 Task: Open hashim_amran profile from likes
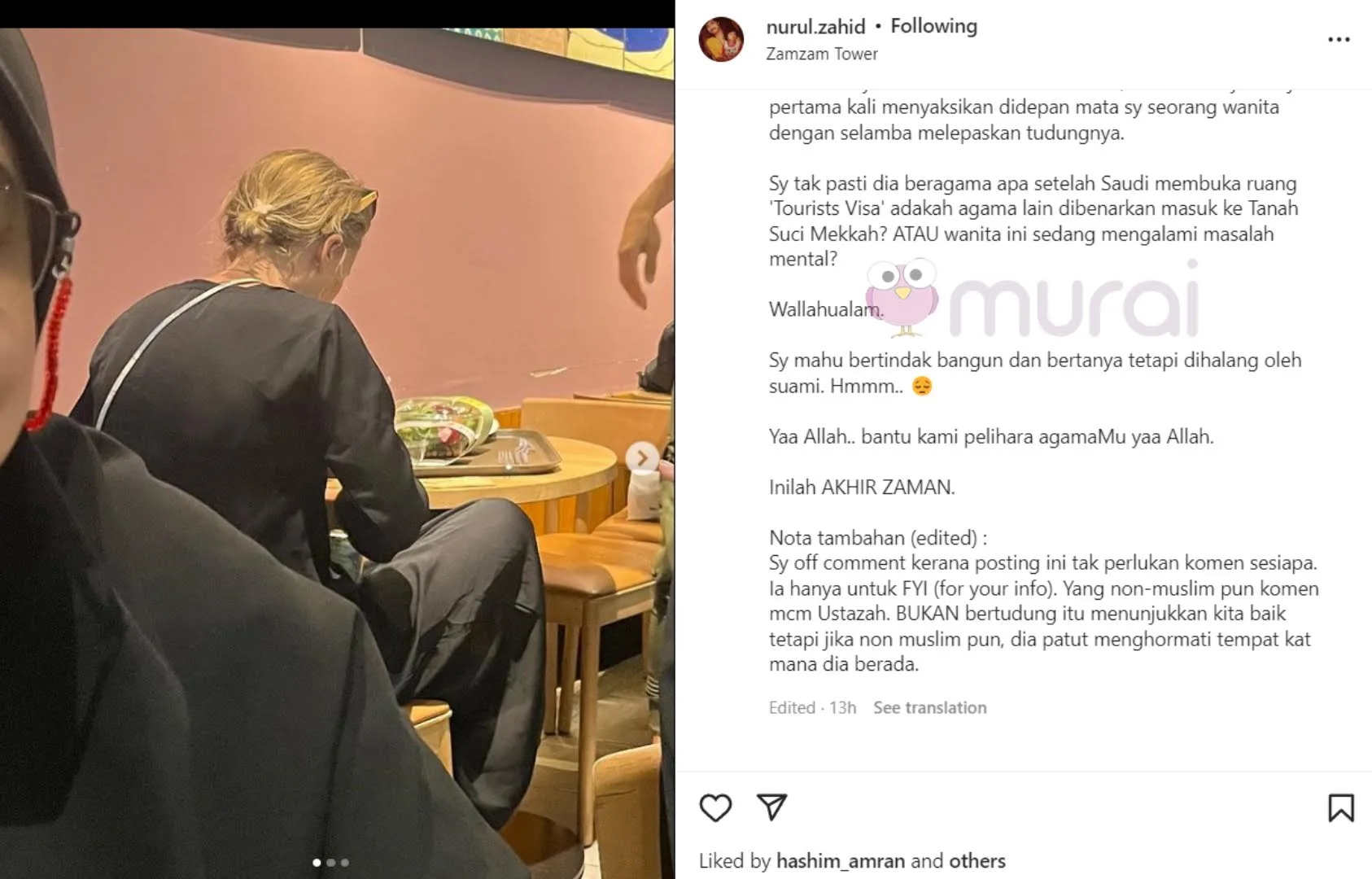[840, 860]
